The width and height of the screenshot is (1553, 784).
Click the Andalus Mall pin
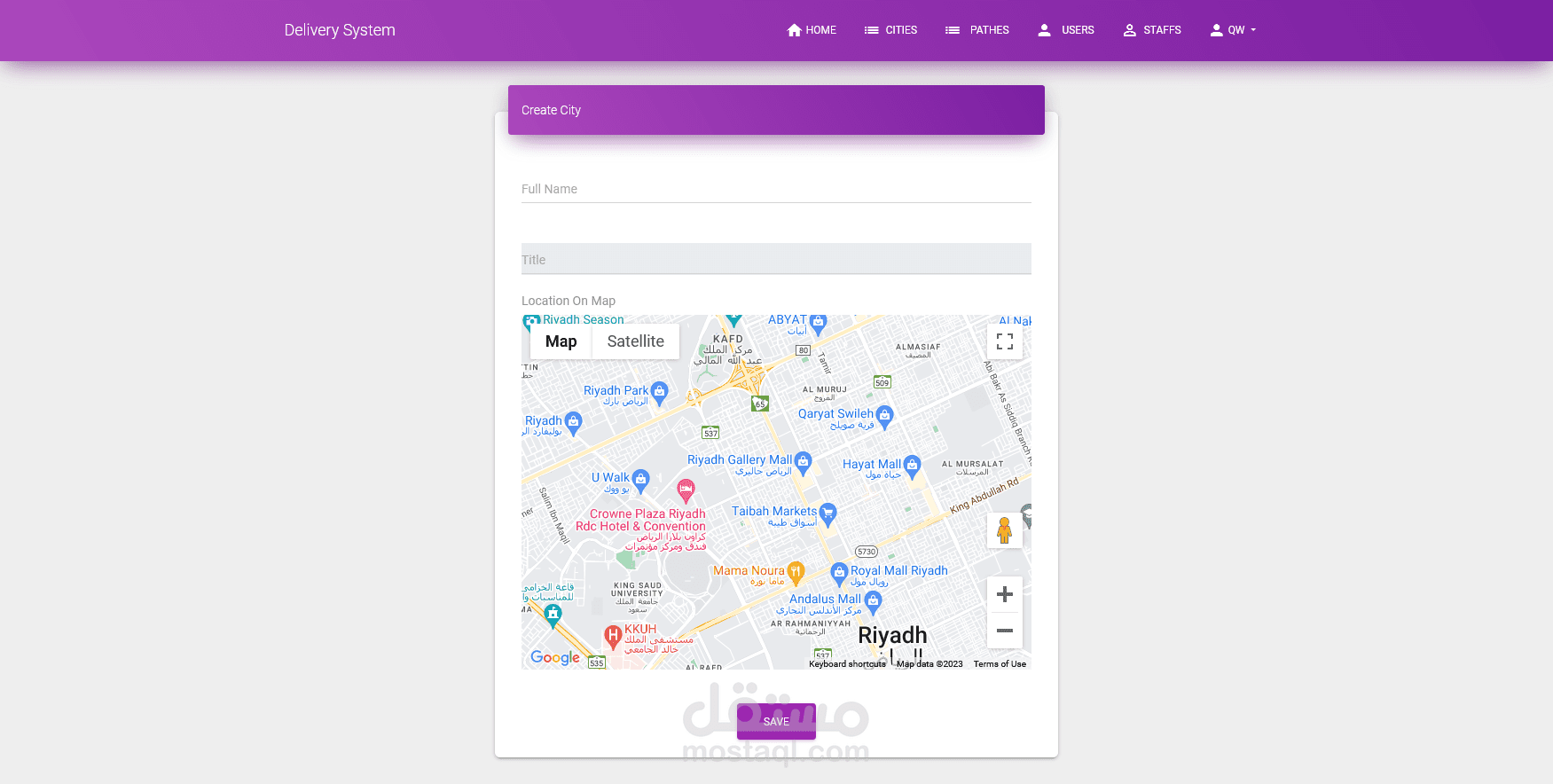click(x=873, y=601)
